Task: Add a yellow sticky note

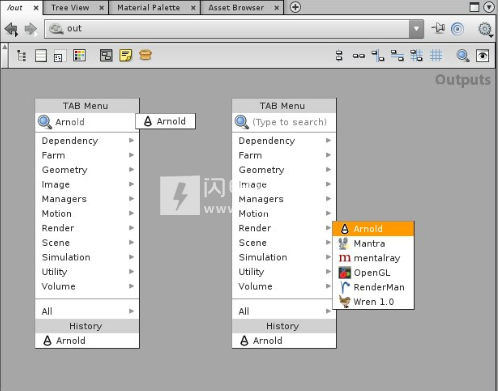Action: pyautogui.click(x=126, y=55)
